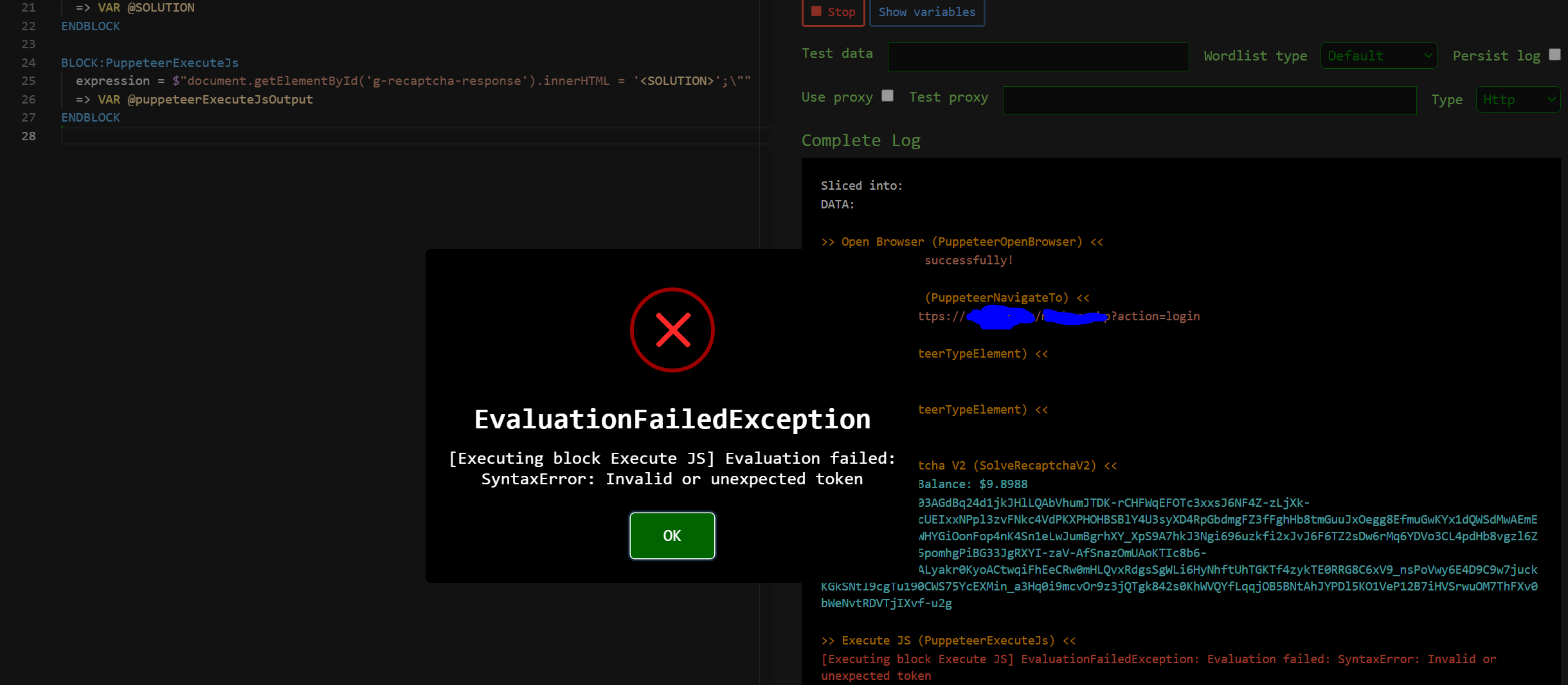Stop the running debugger
This screenshot has width=1568, height=685.
pyautogui.click(x=833, y=12)
